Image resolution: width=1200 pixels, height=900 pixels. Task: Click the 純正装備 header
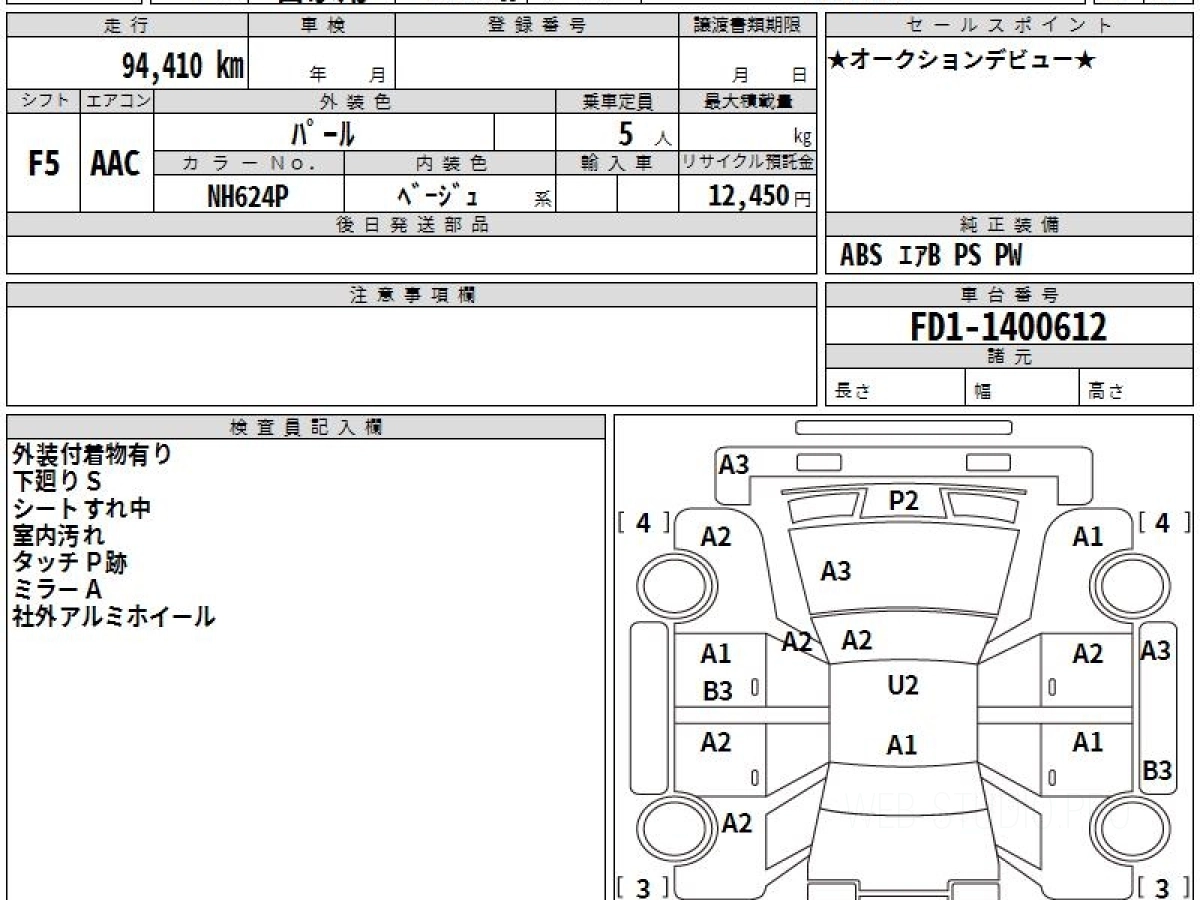coord(1010,225)
